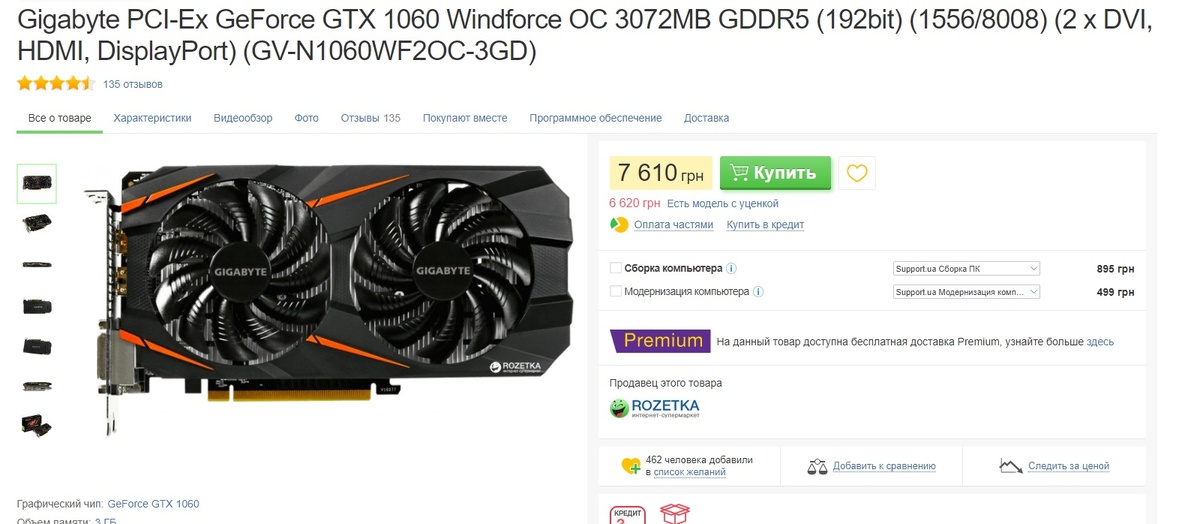Expand the Support.ua Сборка ПК dropdown
The height and width of the screenshot is (524, 1200).
[x=966, y=268]
